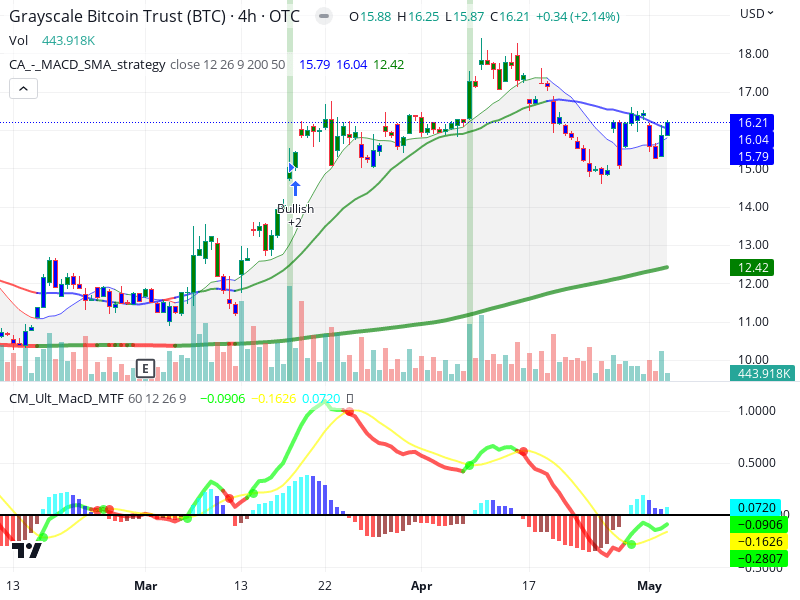
Task: Click the eye icon beside the symbol title
Action: click(322, 16)
